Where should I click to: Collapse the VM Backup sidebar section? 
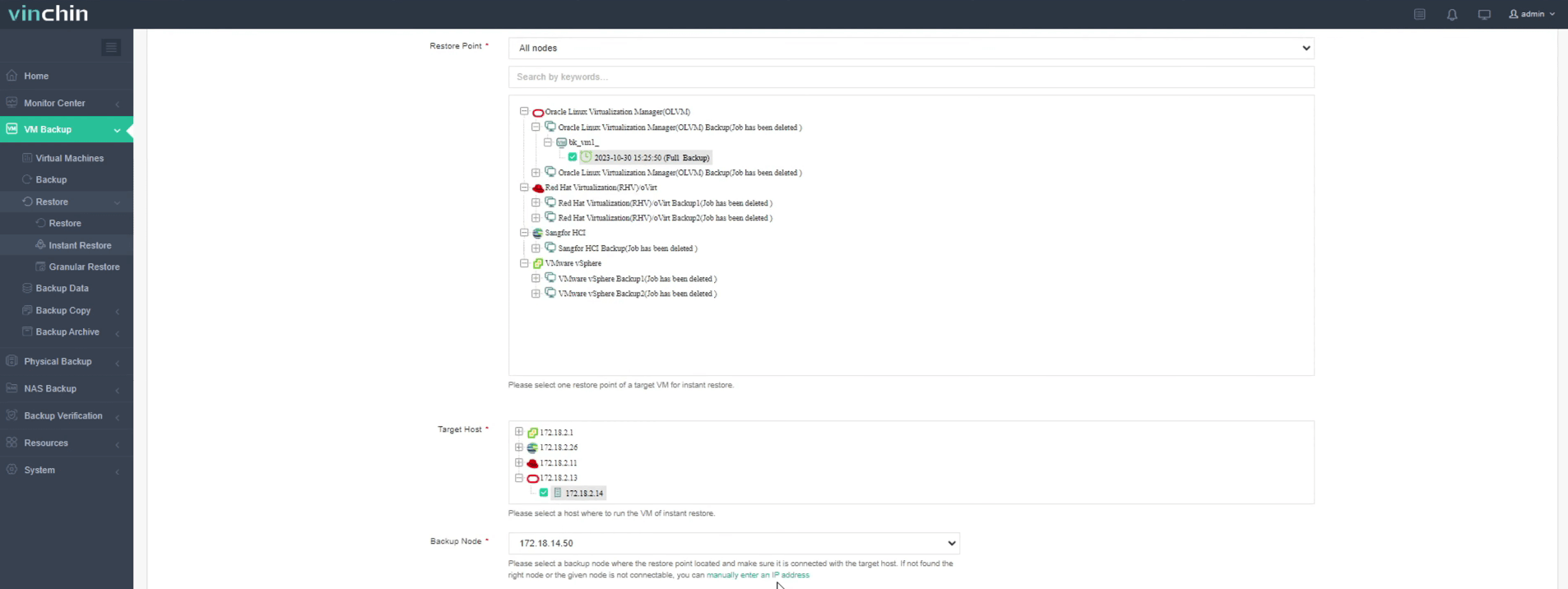[x=67, y=129]
